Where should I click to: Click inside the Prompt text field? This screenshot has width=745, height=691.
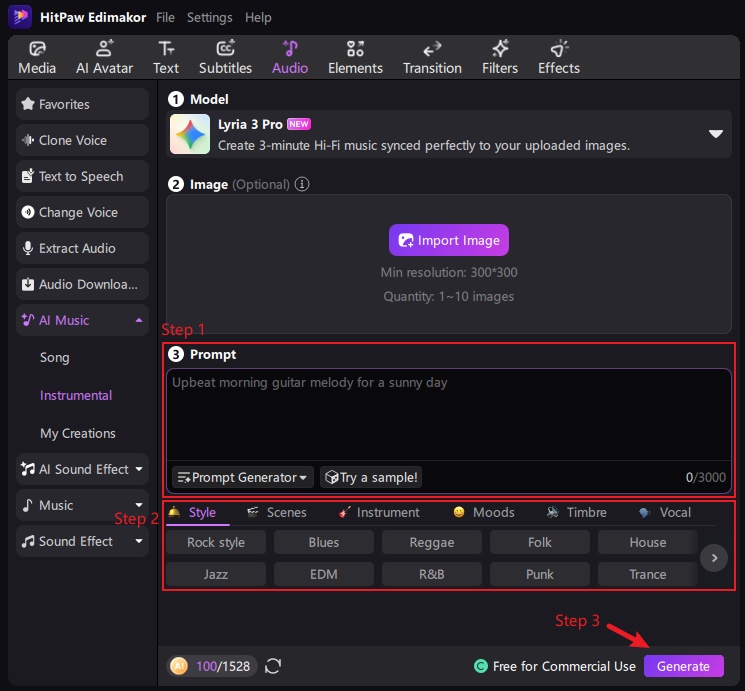(x=449, y=414)
